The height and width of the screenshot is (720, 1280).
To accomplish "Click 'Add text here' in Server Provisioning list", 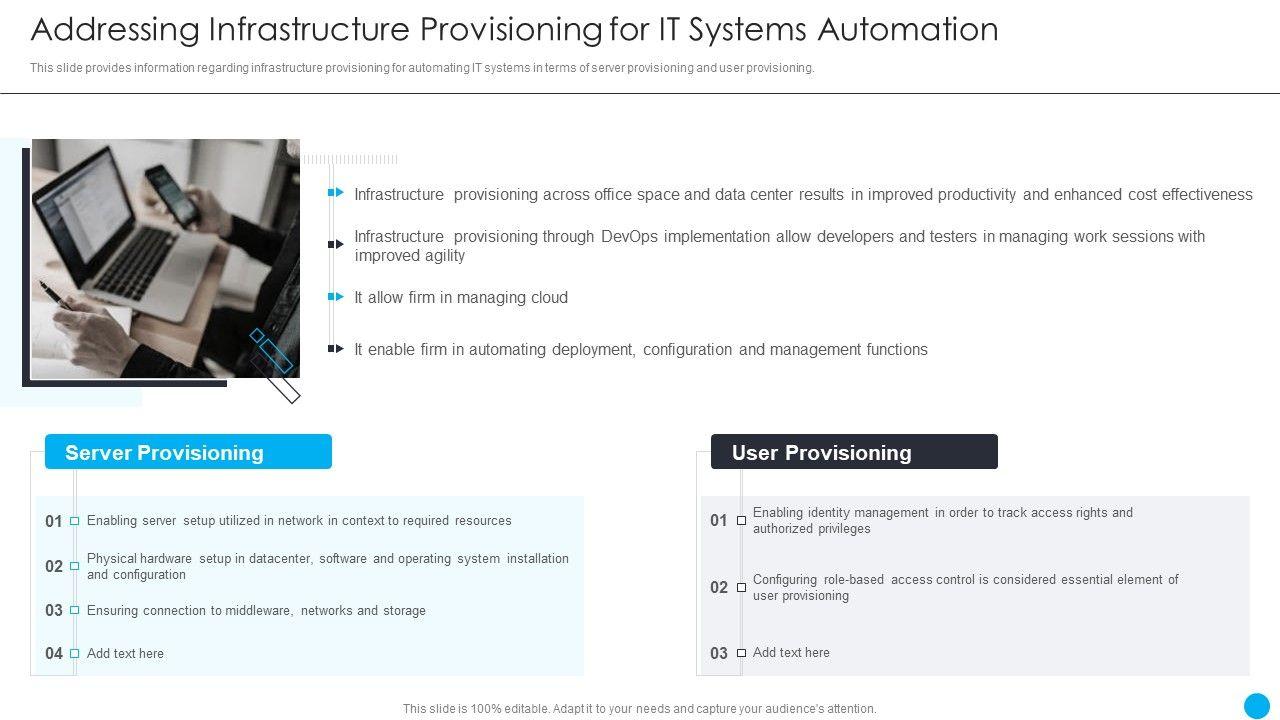I will (x=125, y=654).
